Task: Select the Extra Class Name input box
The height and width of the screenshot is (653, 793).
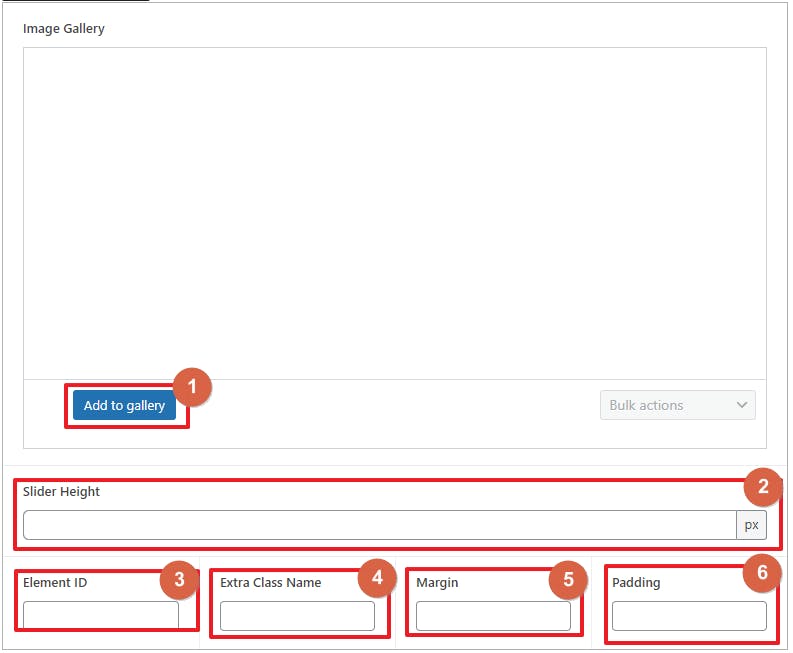Action: coord(297,616)
